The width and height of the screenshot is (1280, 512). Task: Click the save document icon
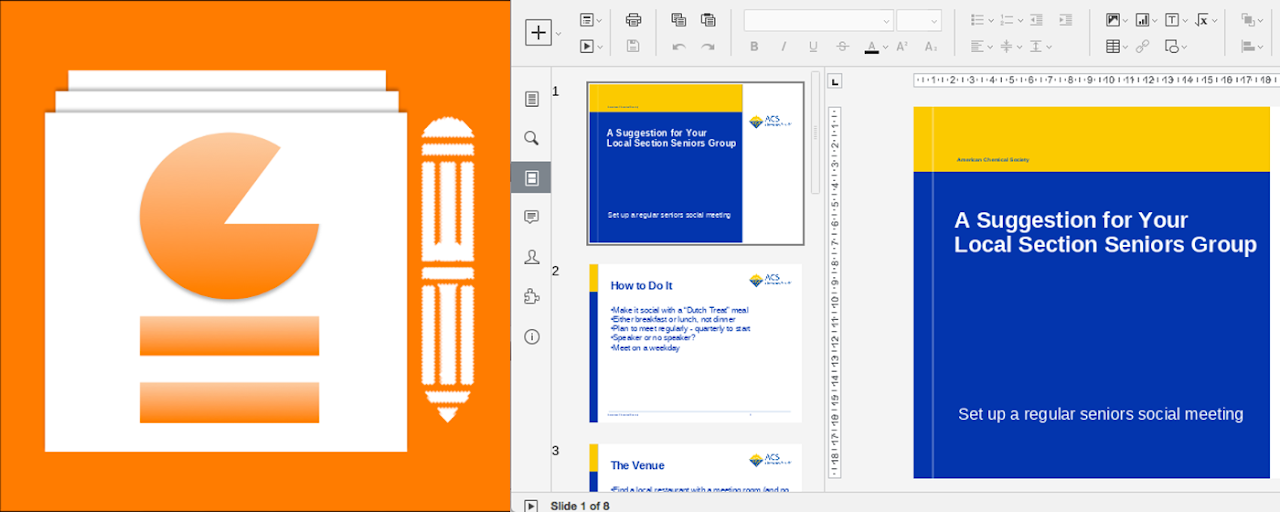(633, 46)
